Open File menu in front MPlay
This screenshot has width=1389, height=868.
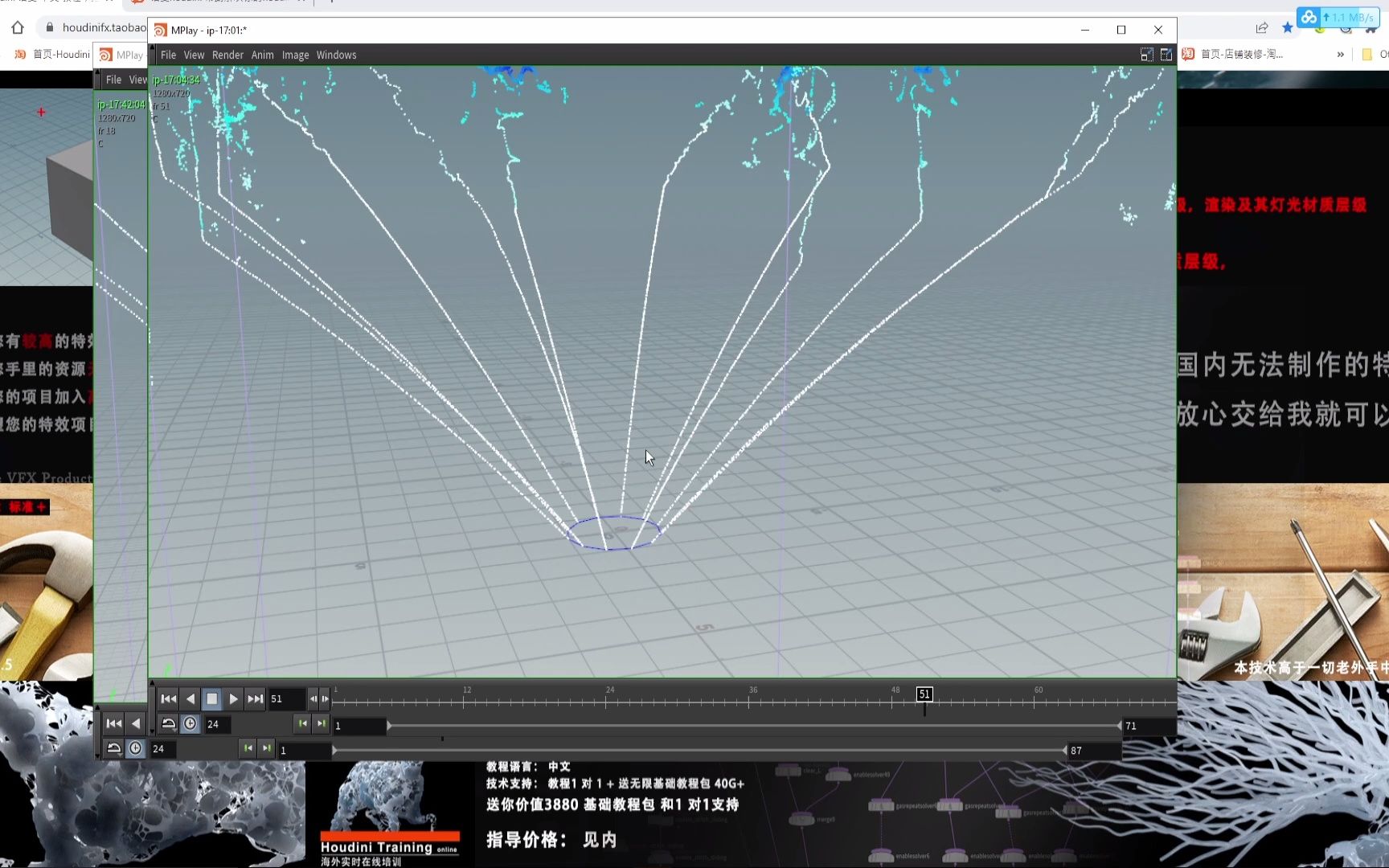click(168, 55)
